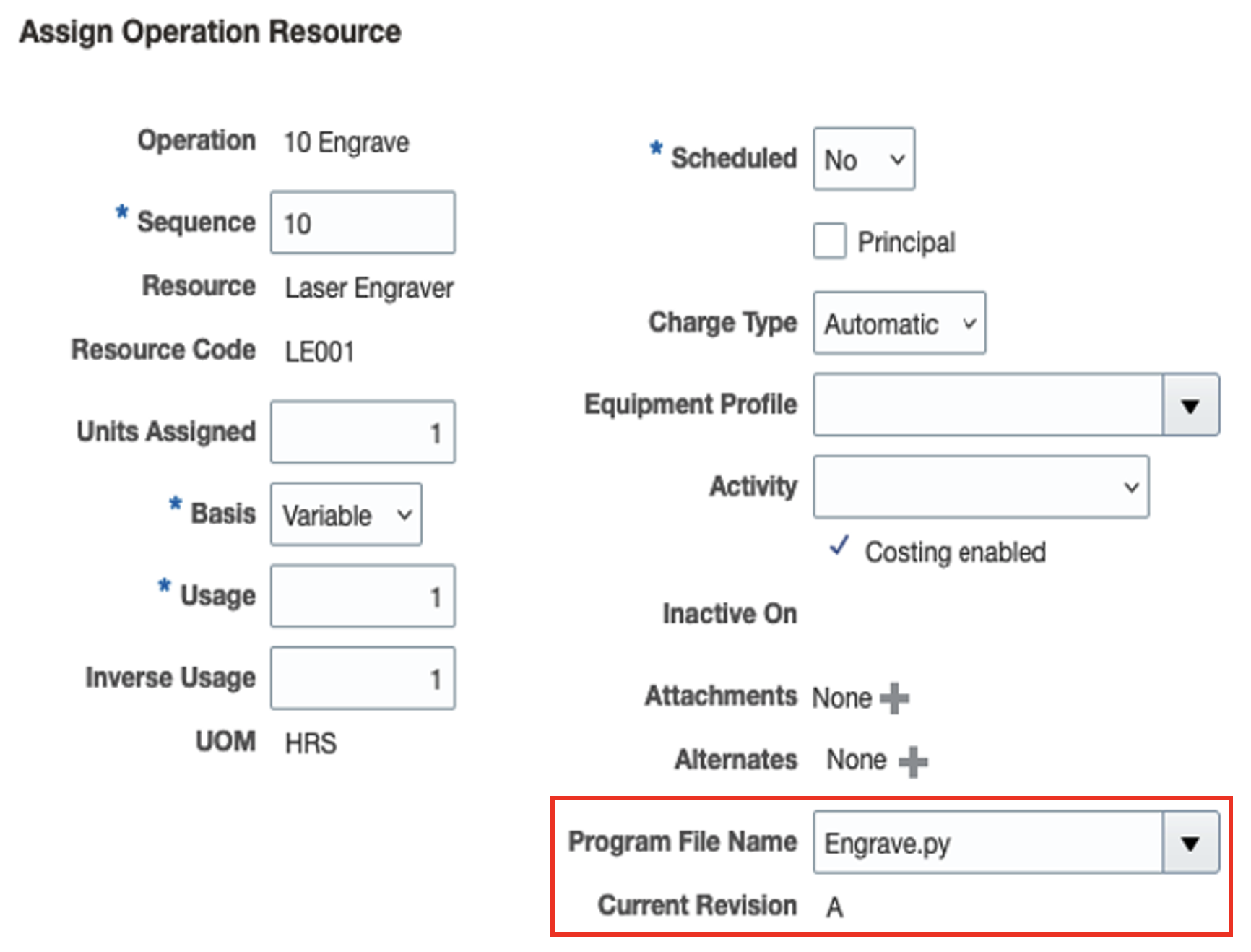
Task: Click the Costing enabled checkmark
Action: point(839,546)
